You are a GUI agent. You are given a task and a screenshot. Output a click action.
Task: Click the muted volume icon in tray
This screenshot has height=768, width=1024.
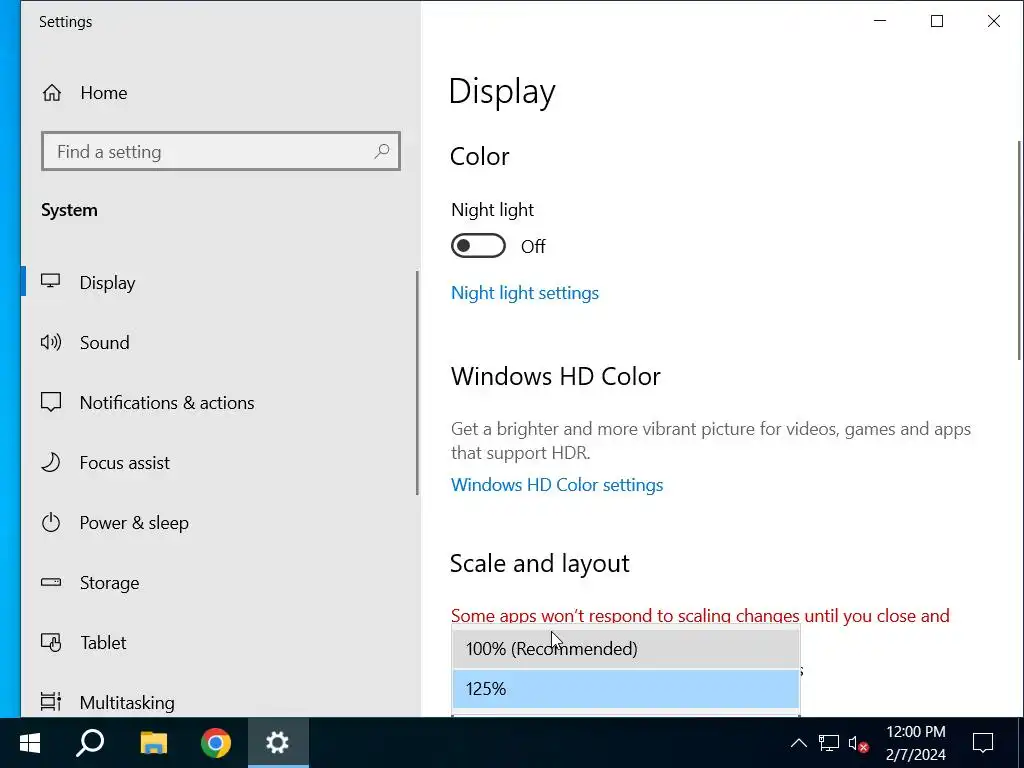click(858, 743)
